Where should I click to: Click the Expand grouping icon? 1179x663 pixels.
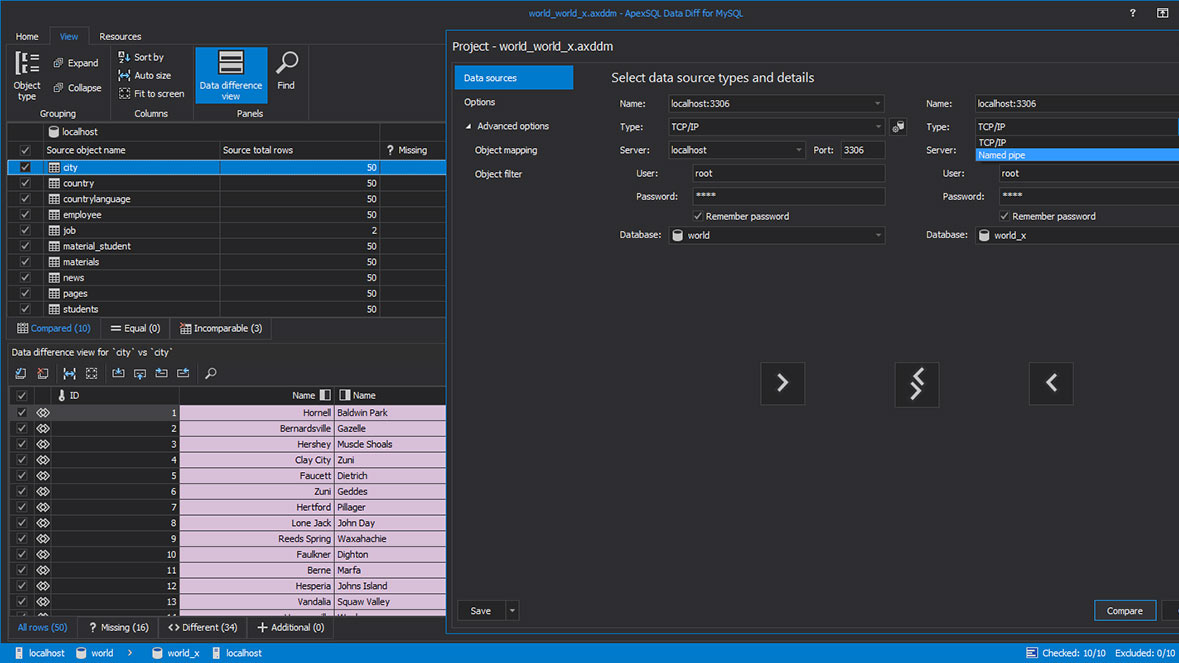point(75,62)
